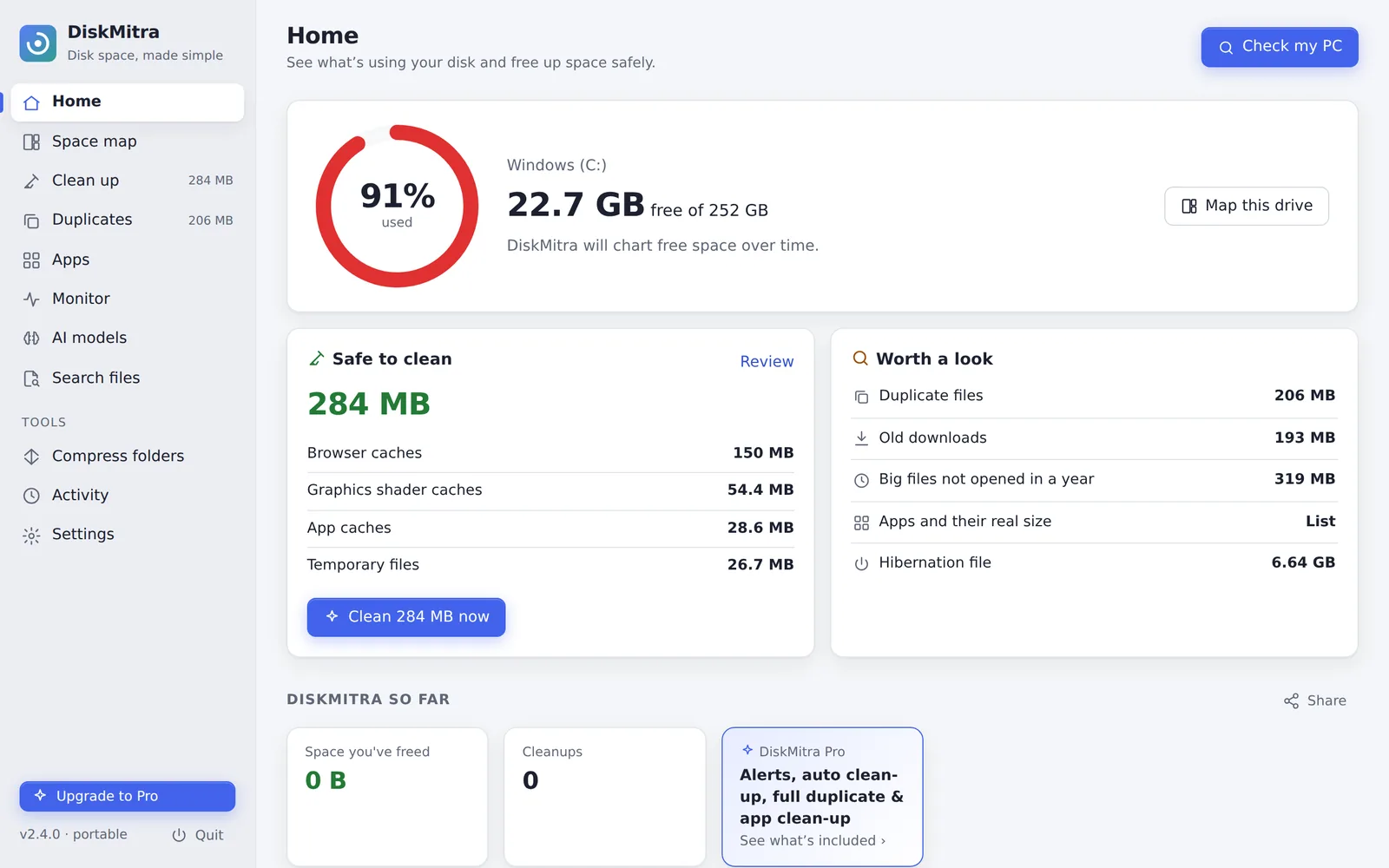Click the 6.64 GB hibernation value
Image resolution: width=1389 pixels, height=868 pixels.
point(1303,562)
